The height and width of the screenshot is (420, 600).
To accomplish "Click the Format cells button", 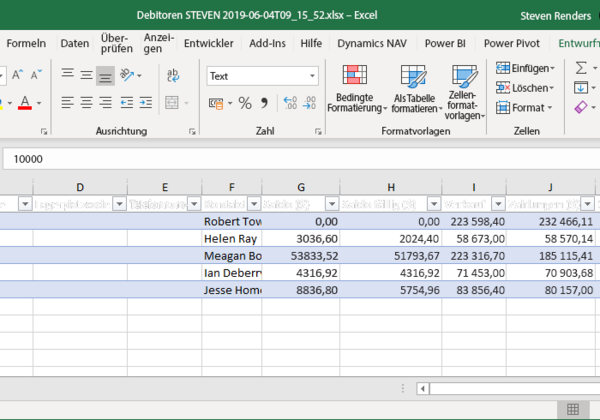I will click(x=527, y=107).
